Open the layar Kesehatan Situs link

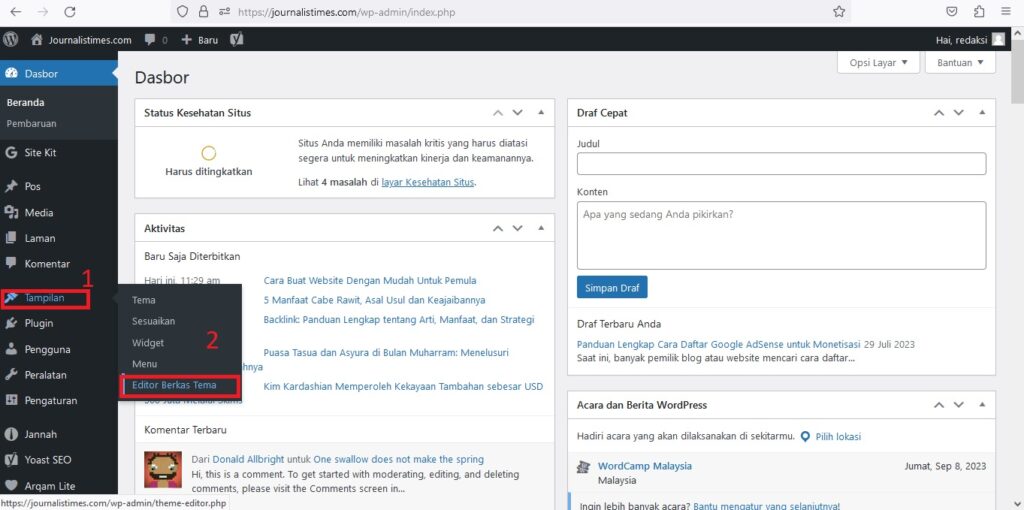click(428, 183)
